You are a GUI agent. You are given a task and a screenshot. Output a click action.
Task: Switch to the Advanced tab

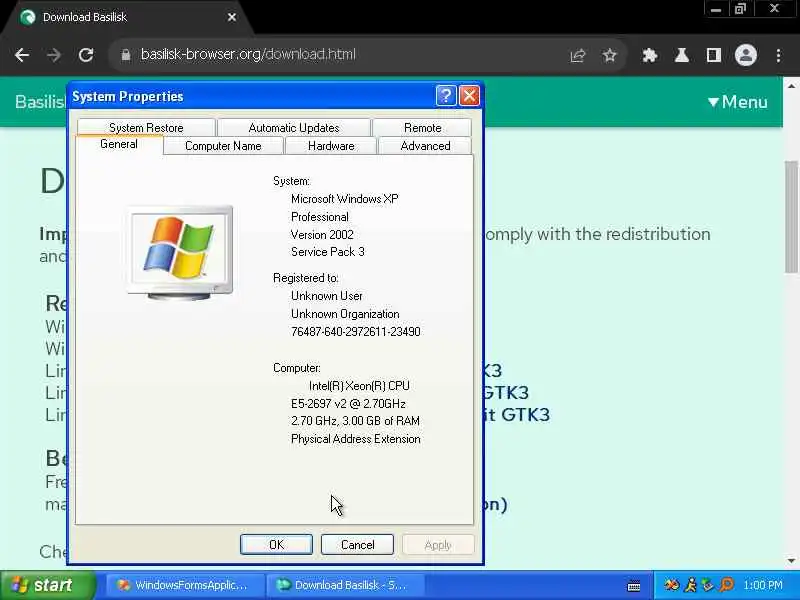pos(425,145)
